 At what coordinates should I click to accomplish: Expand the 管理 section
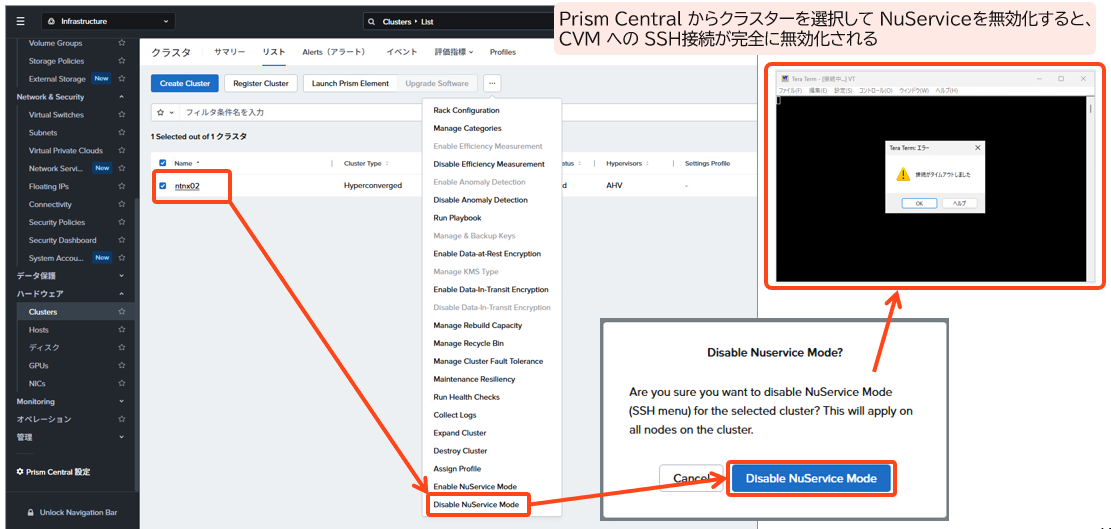tap(121, 437)
